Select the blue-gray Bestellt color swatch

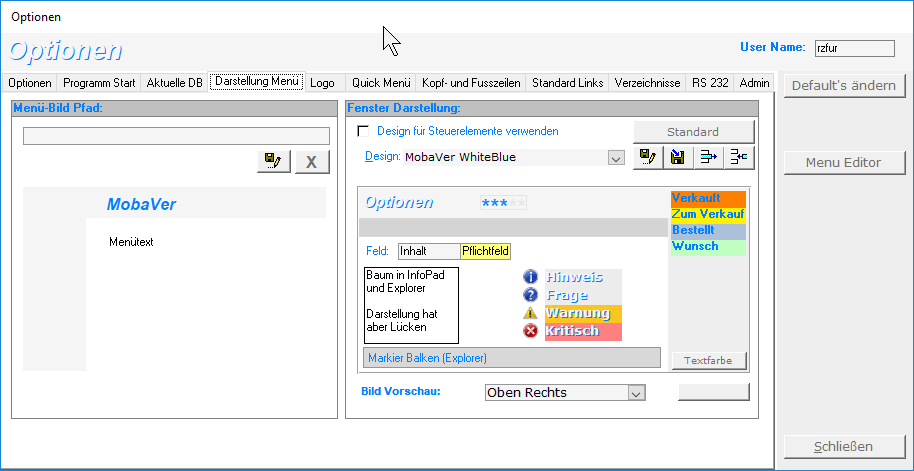pos(708,231)
